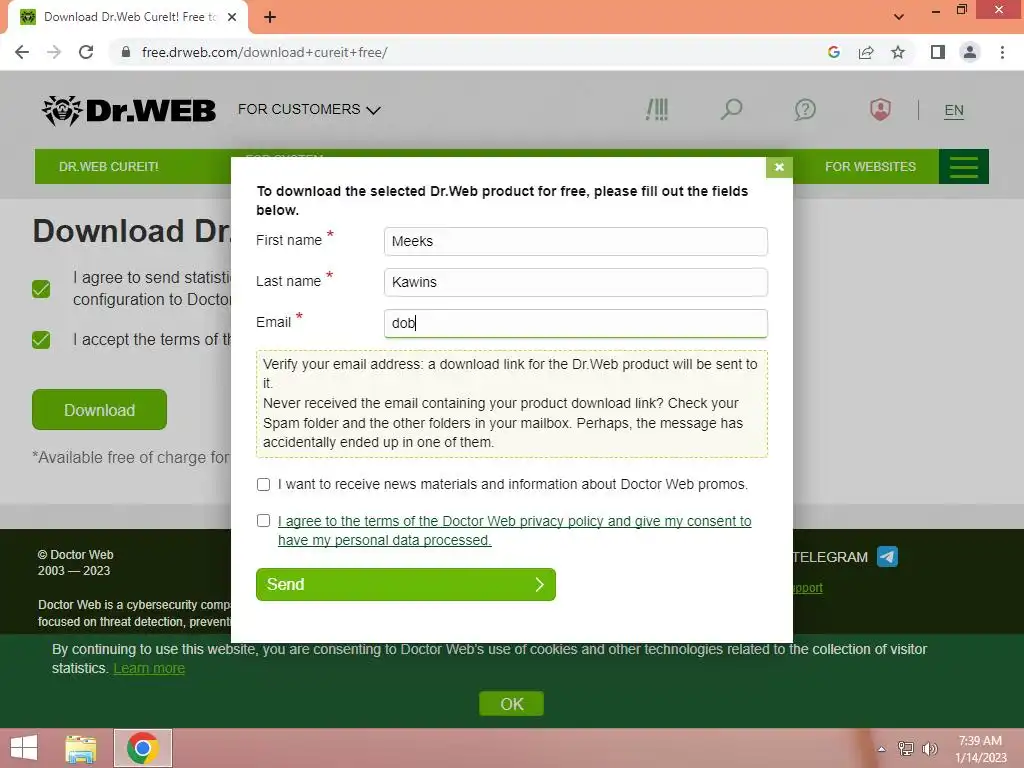The height and width of the screenshot is (768, 1024).
Task: Uncheck the accept the terms box
Action: (41, 340)
